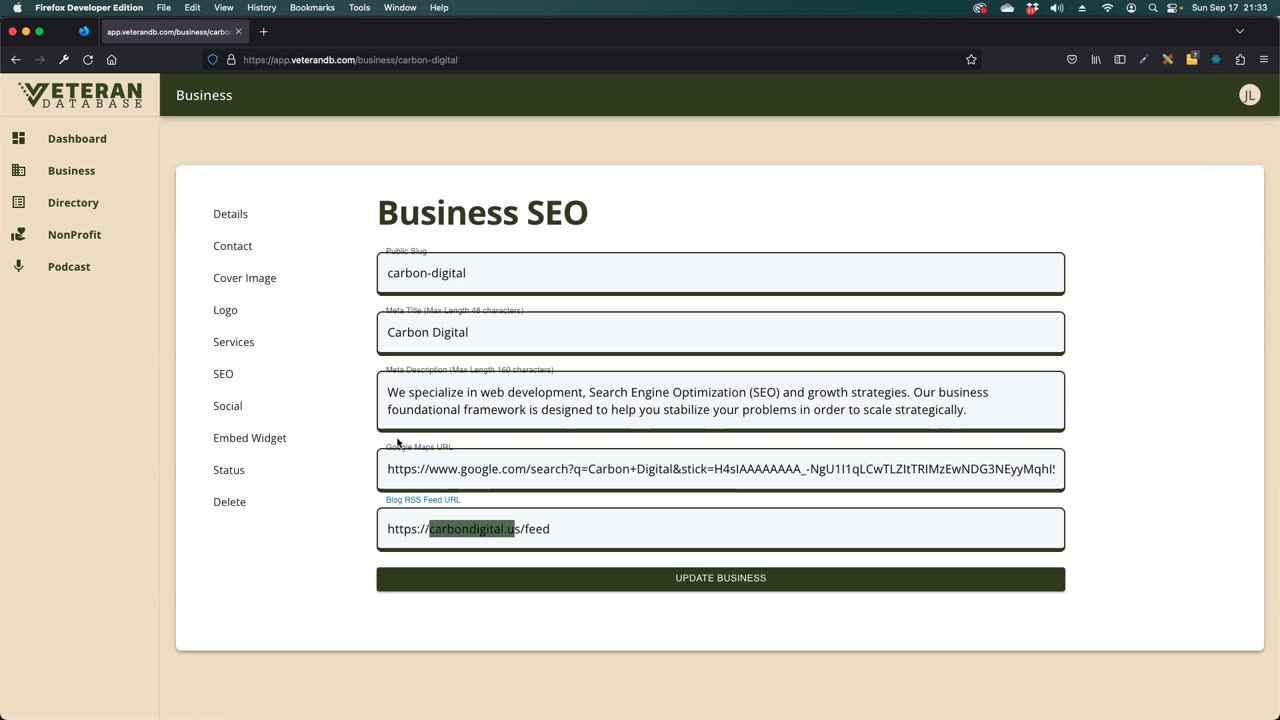
Task: Open the Bookmarks menu
Action: point(312,8)
